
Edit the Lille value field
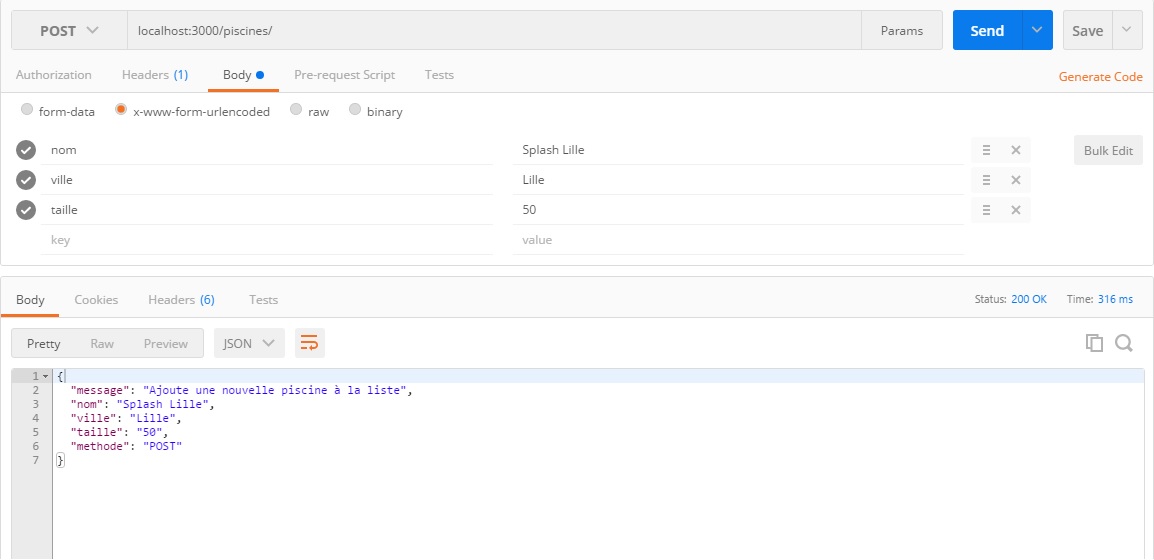pos(738,180)
